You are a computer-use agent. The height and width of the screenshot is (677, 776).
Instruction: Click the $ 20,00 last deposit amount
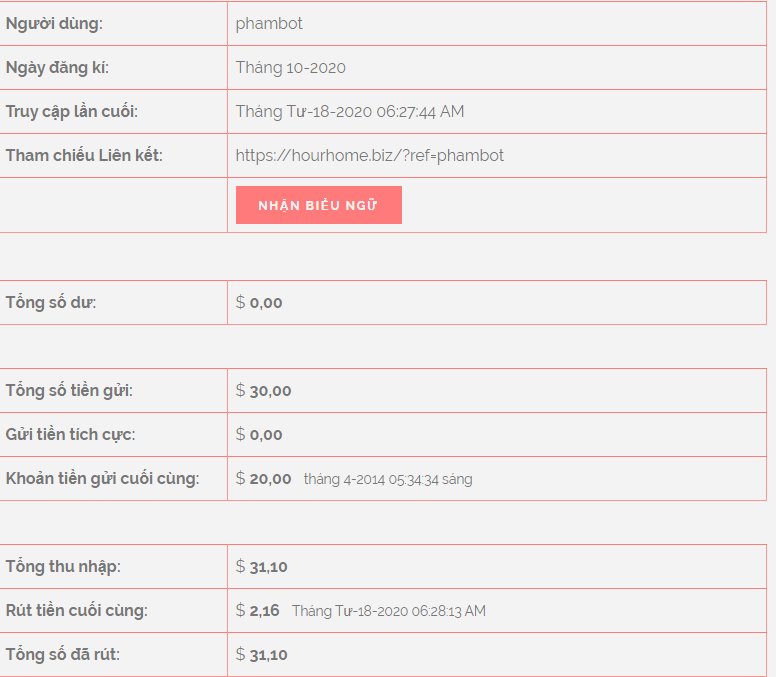click(x=263, y=478)
